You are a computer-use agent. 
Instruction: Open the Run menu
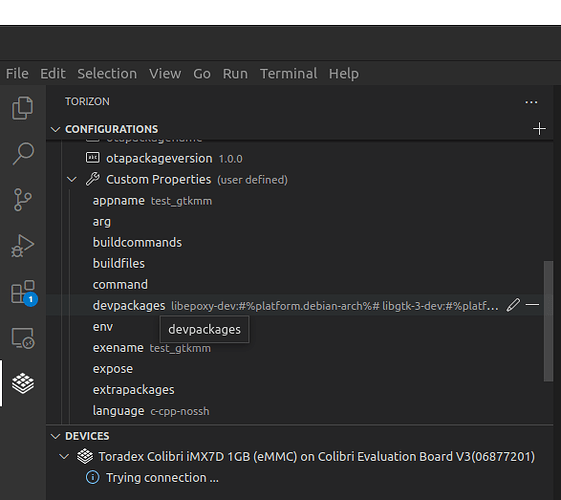[235, 74]
